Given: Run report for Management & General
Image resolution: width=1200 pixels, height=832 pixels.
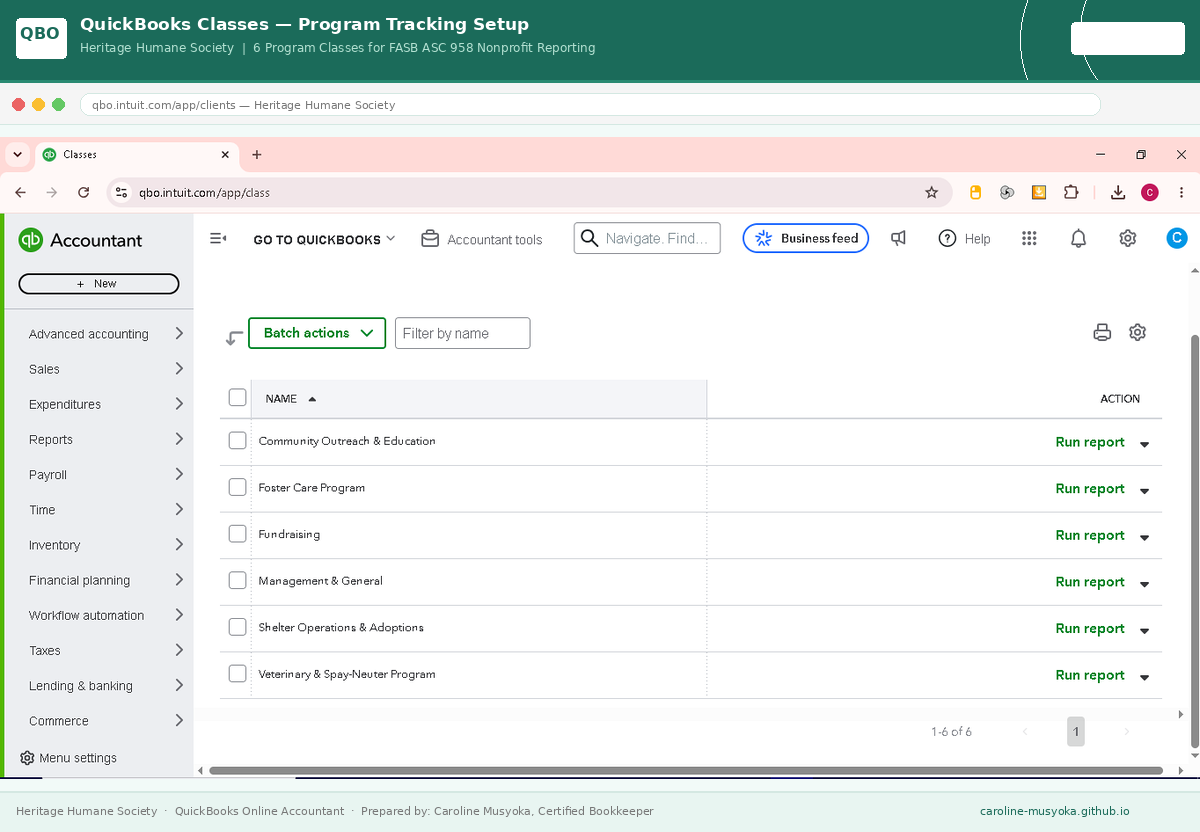Looking at the screenshot, I should [1090, 581].
